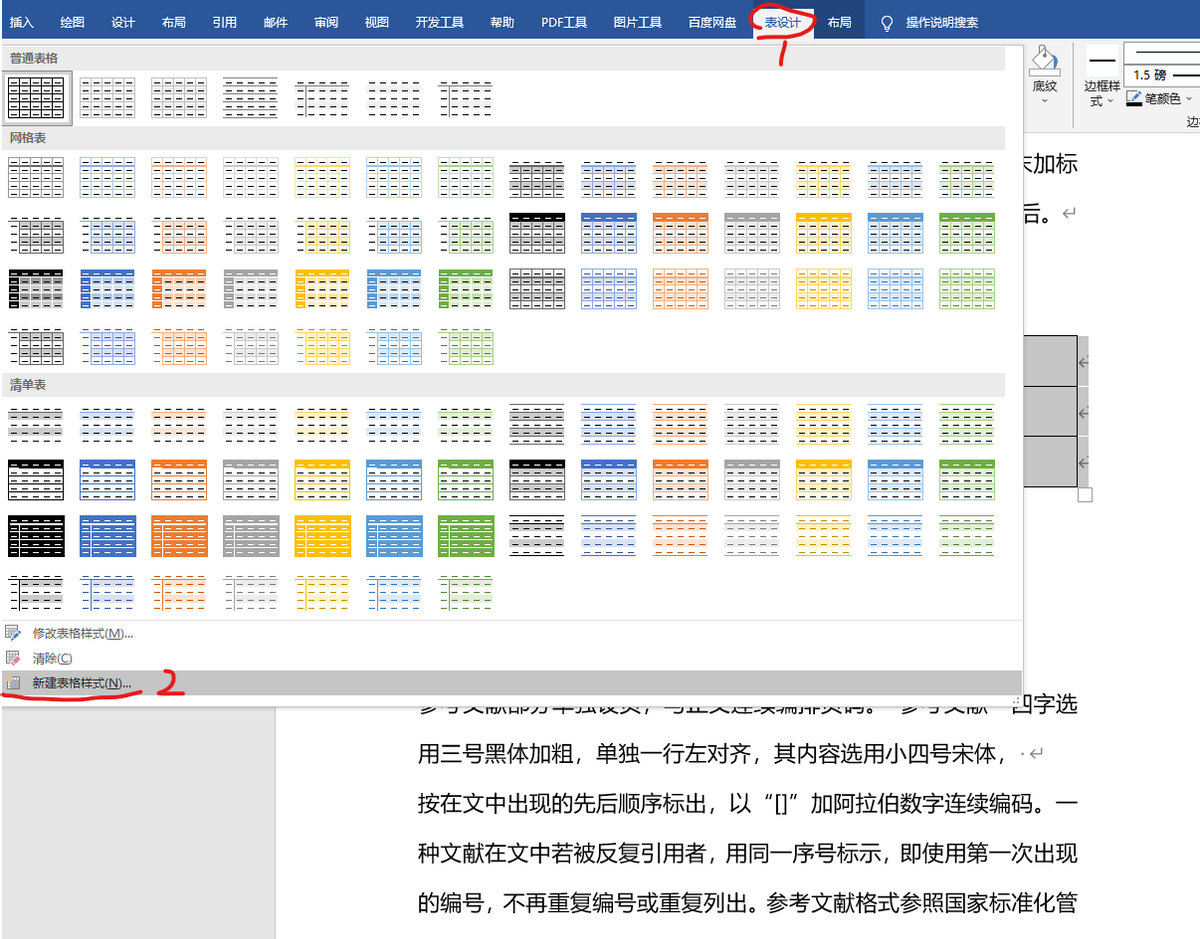
Task: Select the highlighted grid style under 普通表格
Action: pyautogui.click(x=36, y=98)
